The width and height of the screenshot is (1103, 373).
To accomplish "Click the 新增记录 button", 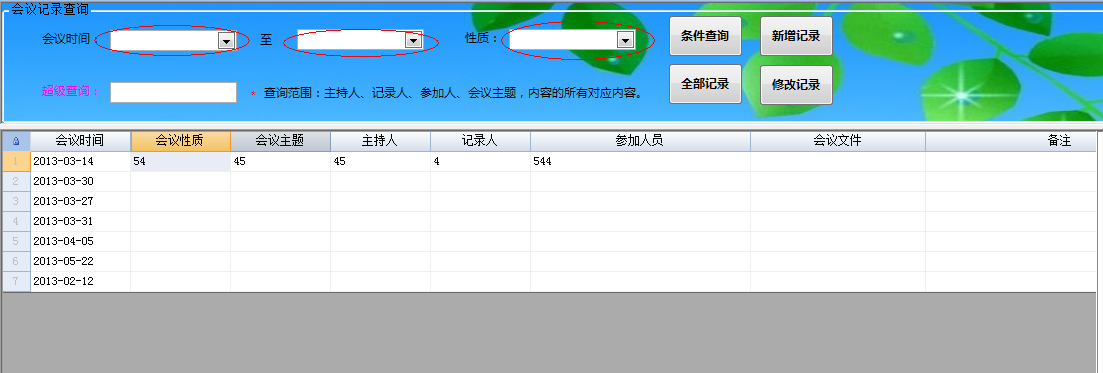I will pyautogui.click(x=796, y=36).
